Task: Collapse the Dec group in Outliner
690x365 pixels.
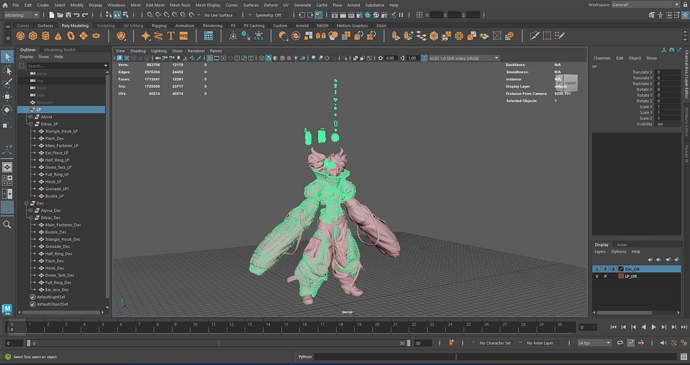Action: (27, 203)
